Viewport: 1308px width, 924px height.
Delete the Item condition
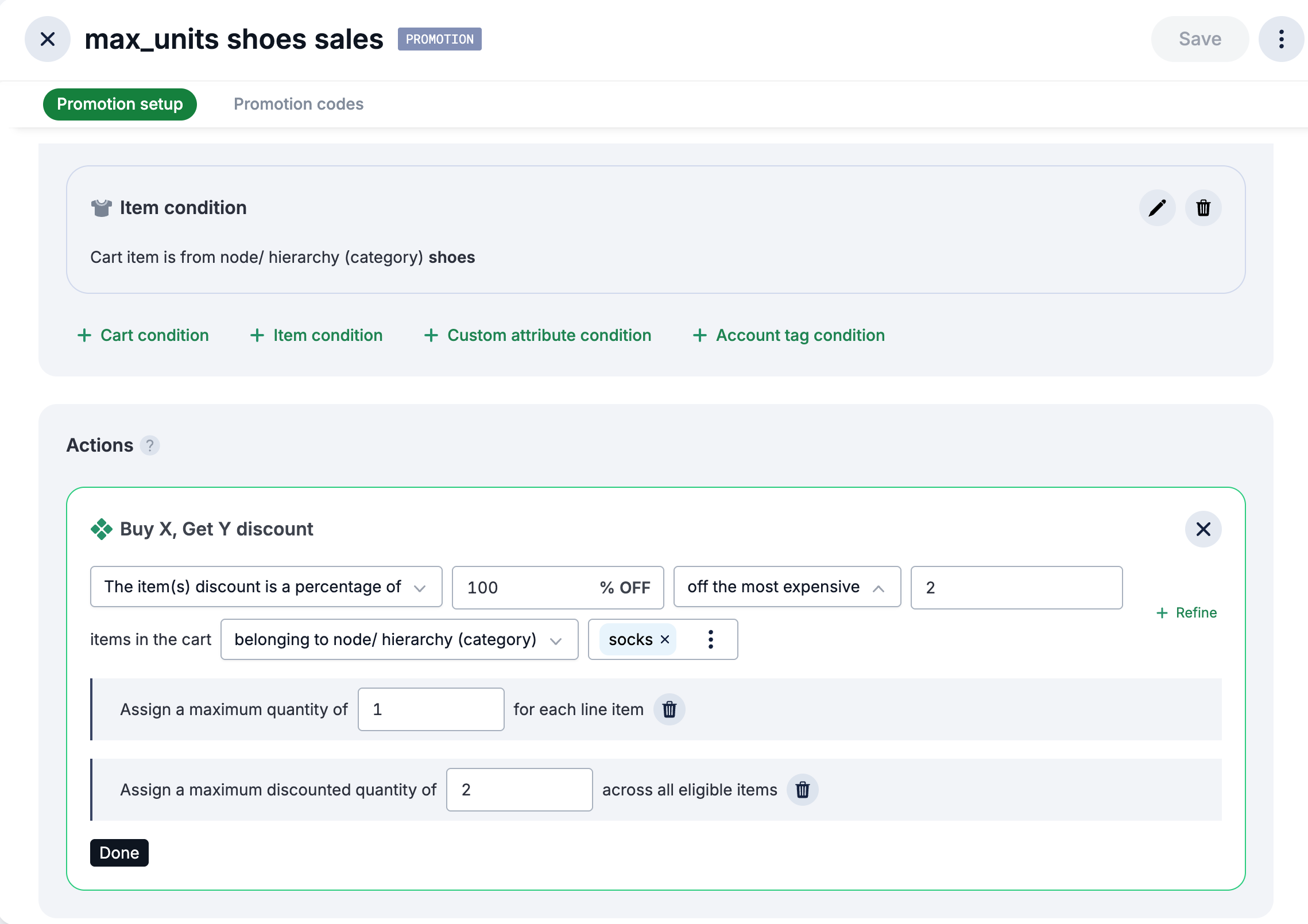click(1203, 207)
